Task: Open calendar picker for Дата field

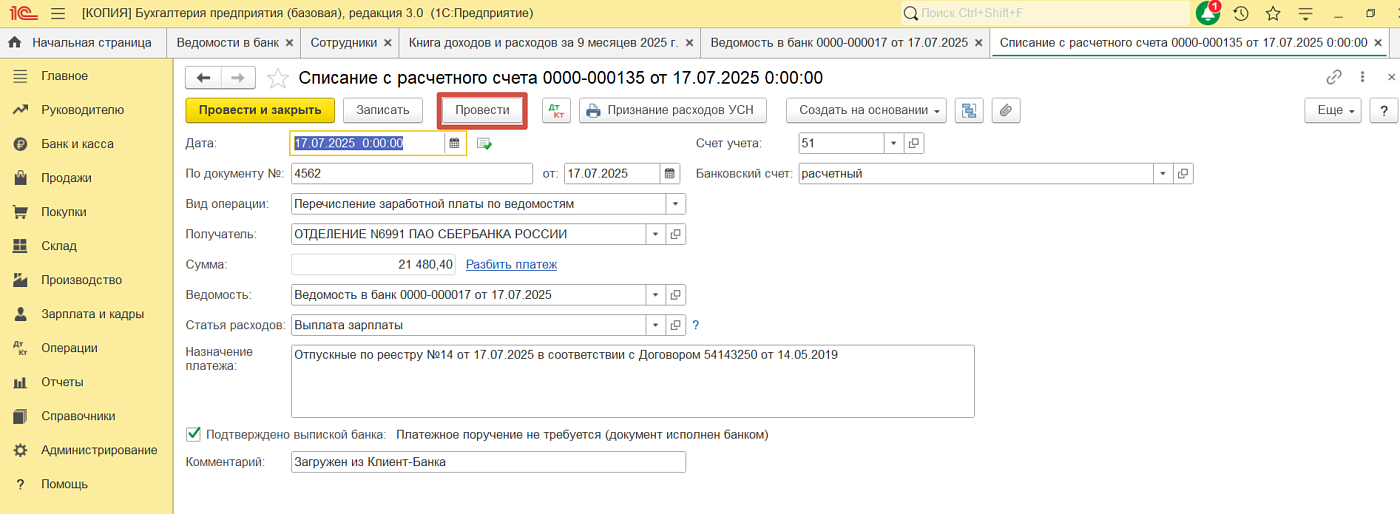Action: pyautogui.click(x=454, y=143)
